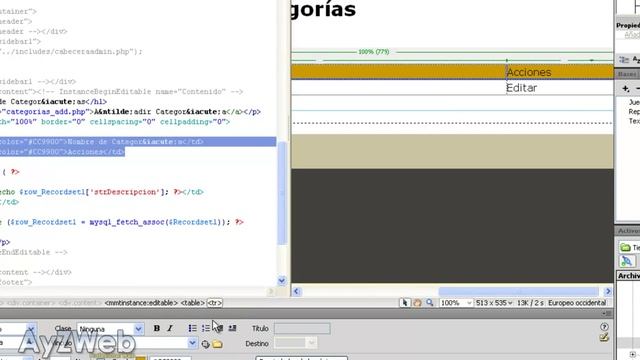This screenshot has height=360, width=640.
Task: Open window size 513 x 535 dropdown
Action: pos(494,303)
